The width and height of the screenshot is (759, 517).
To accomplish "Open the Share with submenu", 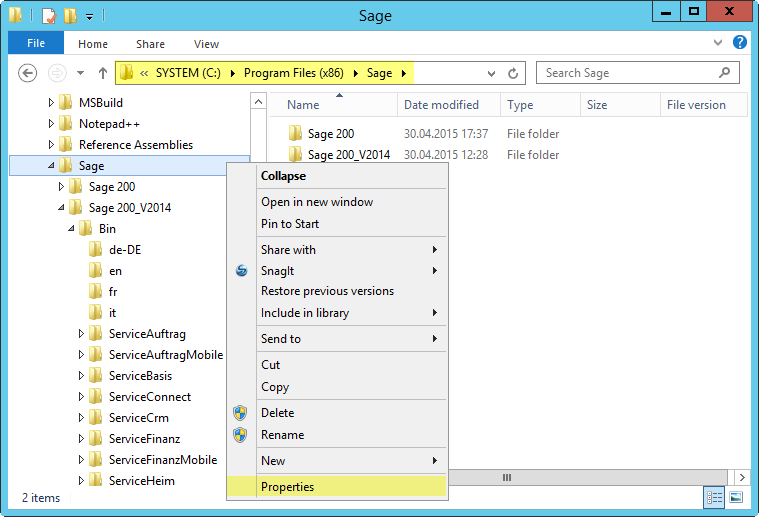I will [x=337, y=250].
